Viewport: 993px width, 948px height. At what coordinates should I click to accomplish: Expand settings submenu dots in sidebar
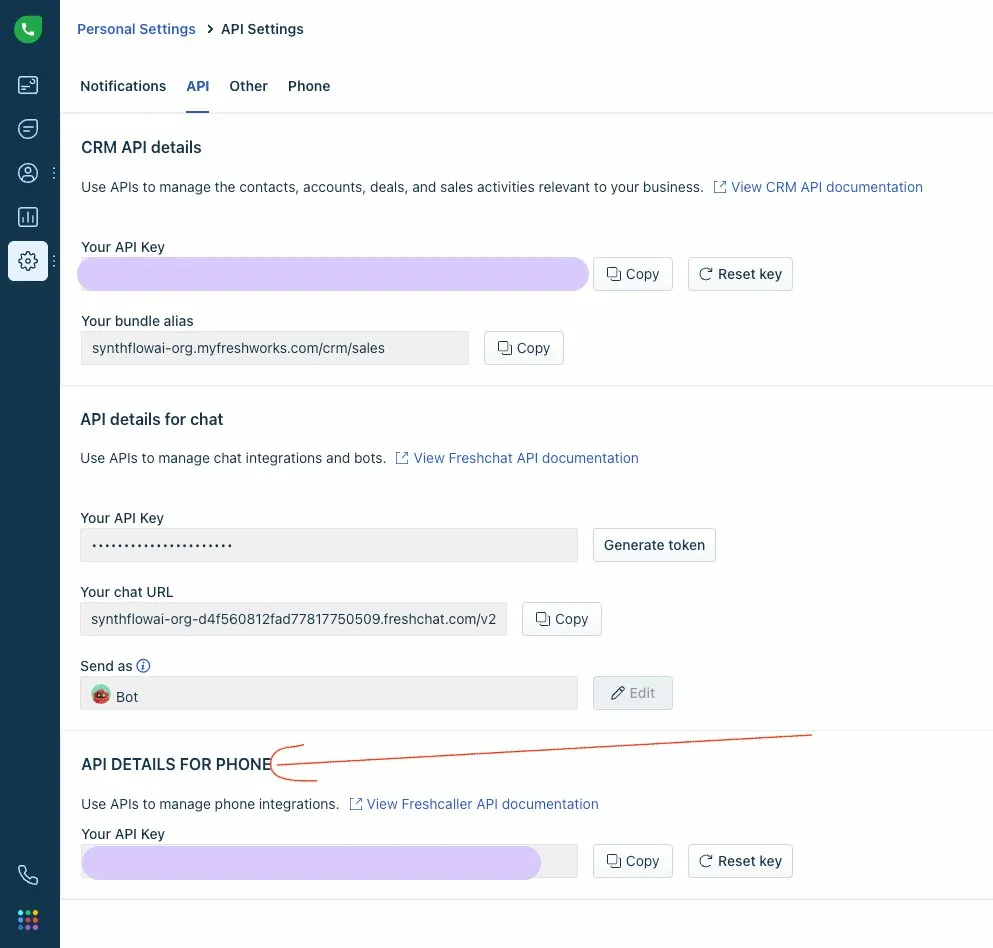click(x=54, y=261)
